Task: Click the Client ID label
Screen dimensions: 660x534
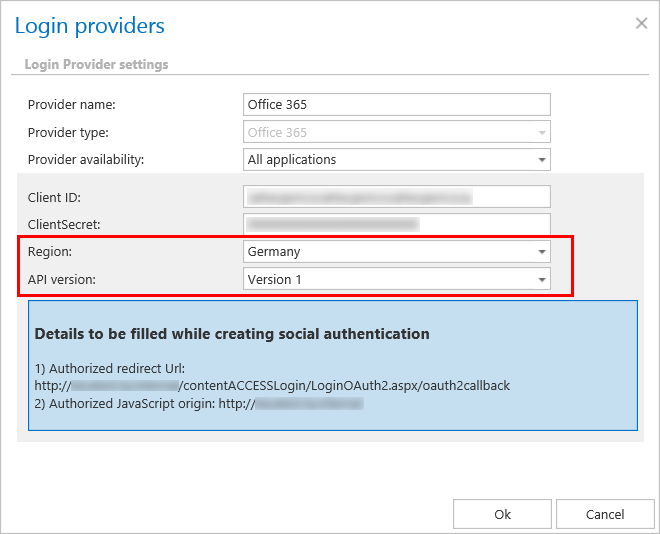Action: click(55, 197)
